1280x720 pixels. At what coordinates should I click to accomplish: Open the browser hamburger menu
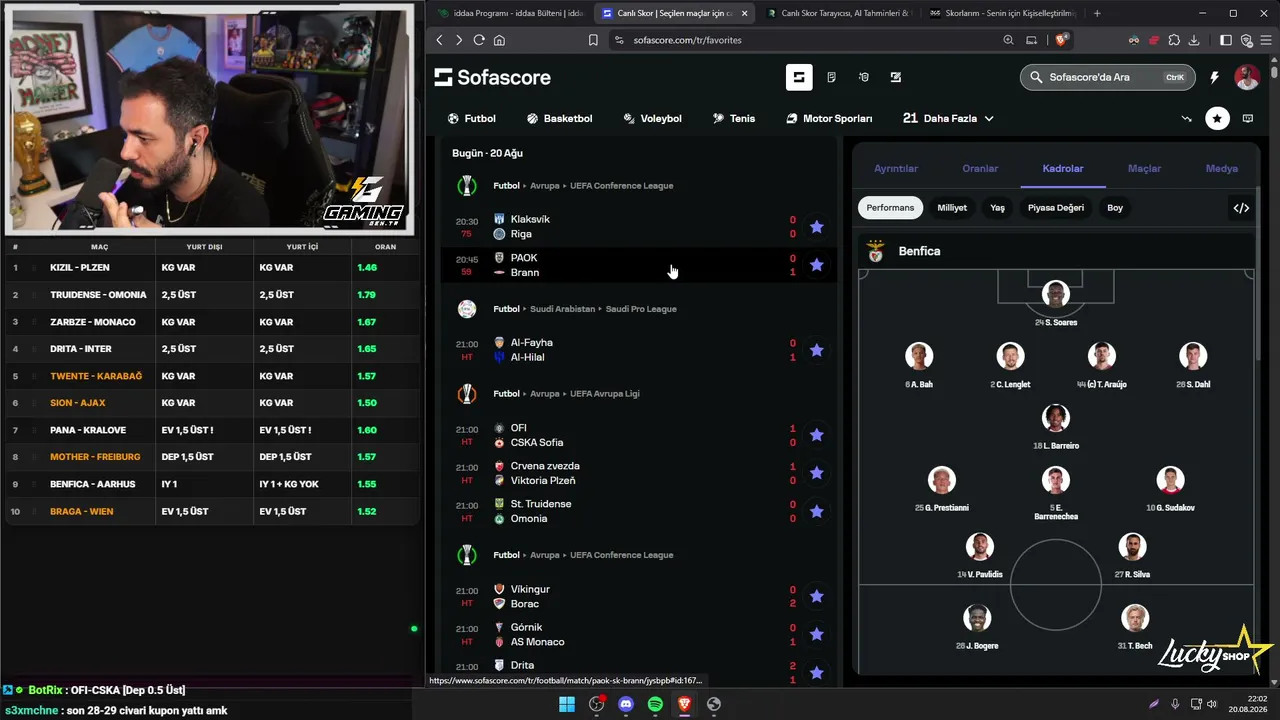(1265, 40)
